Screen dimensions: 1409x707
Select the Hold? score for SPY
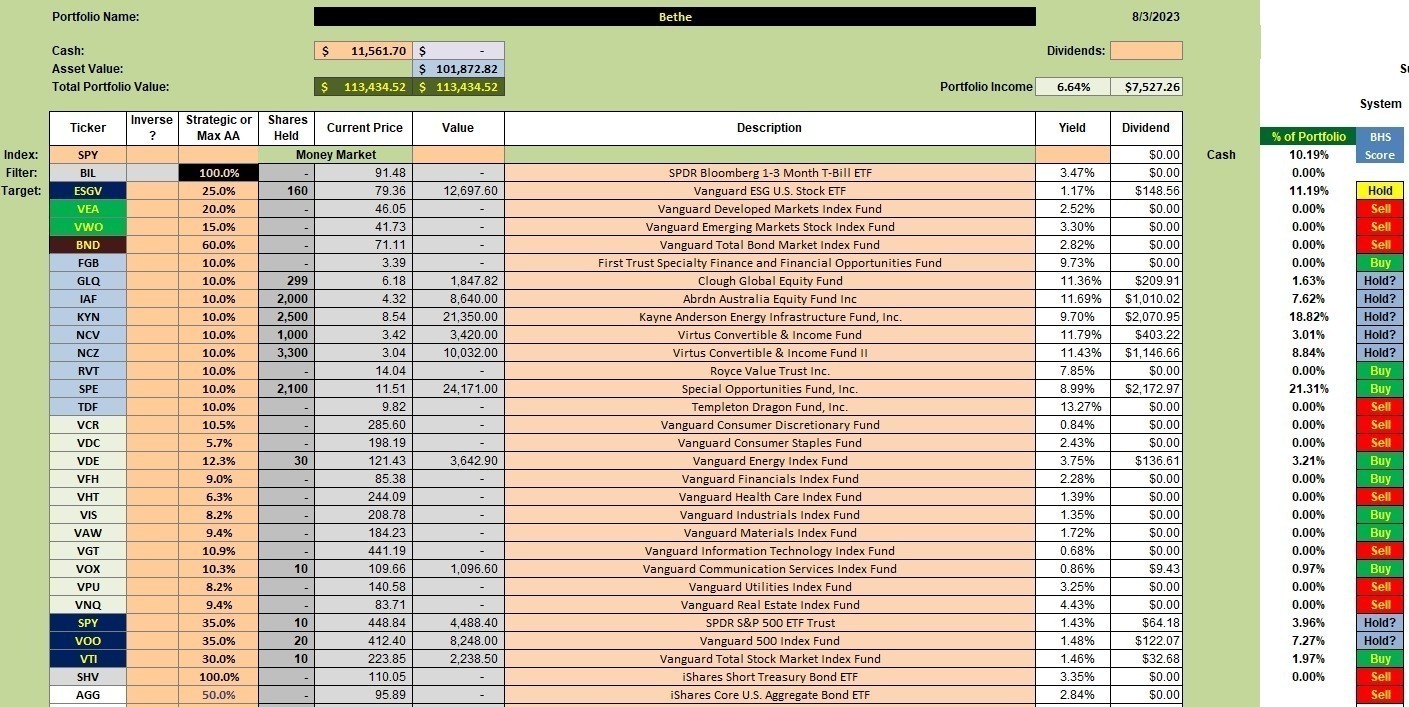click(x=1380, y=623)
